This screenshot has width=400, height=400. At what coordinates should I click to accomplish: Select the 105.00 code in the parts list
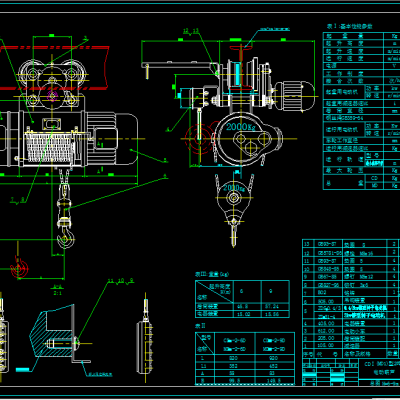pyautogui.click(x=326, y=345)
